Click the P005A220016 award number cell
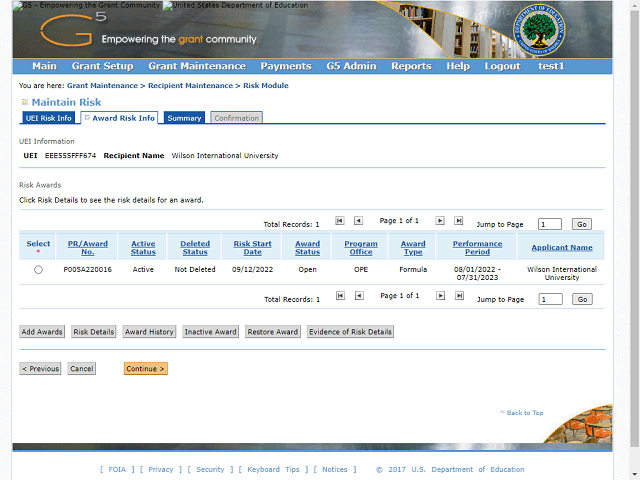The height and width of the screenshot is (480, 640). tap(87, 270)
